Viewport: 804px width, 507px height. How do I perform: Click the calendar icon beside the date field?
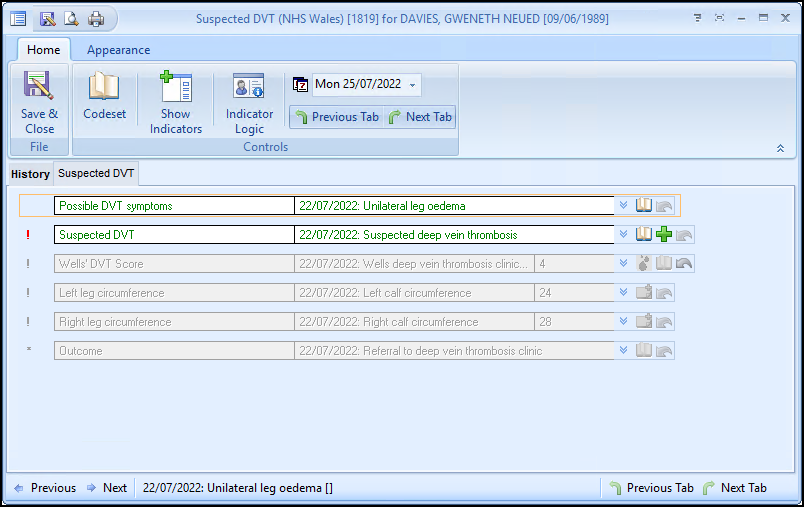coord(300,85)
